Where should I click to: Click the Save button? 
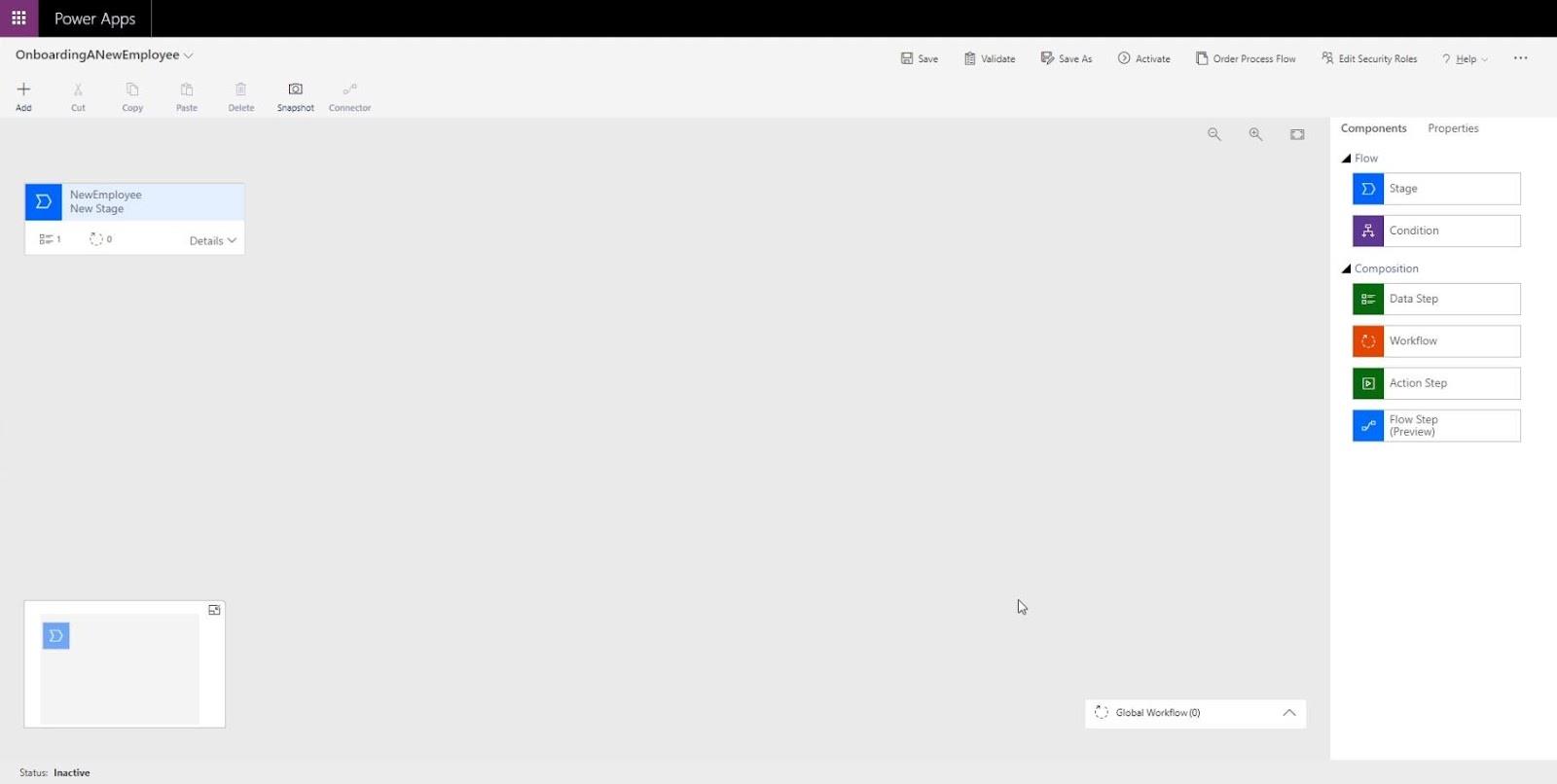click(x=920, y=58)
